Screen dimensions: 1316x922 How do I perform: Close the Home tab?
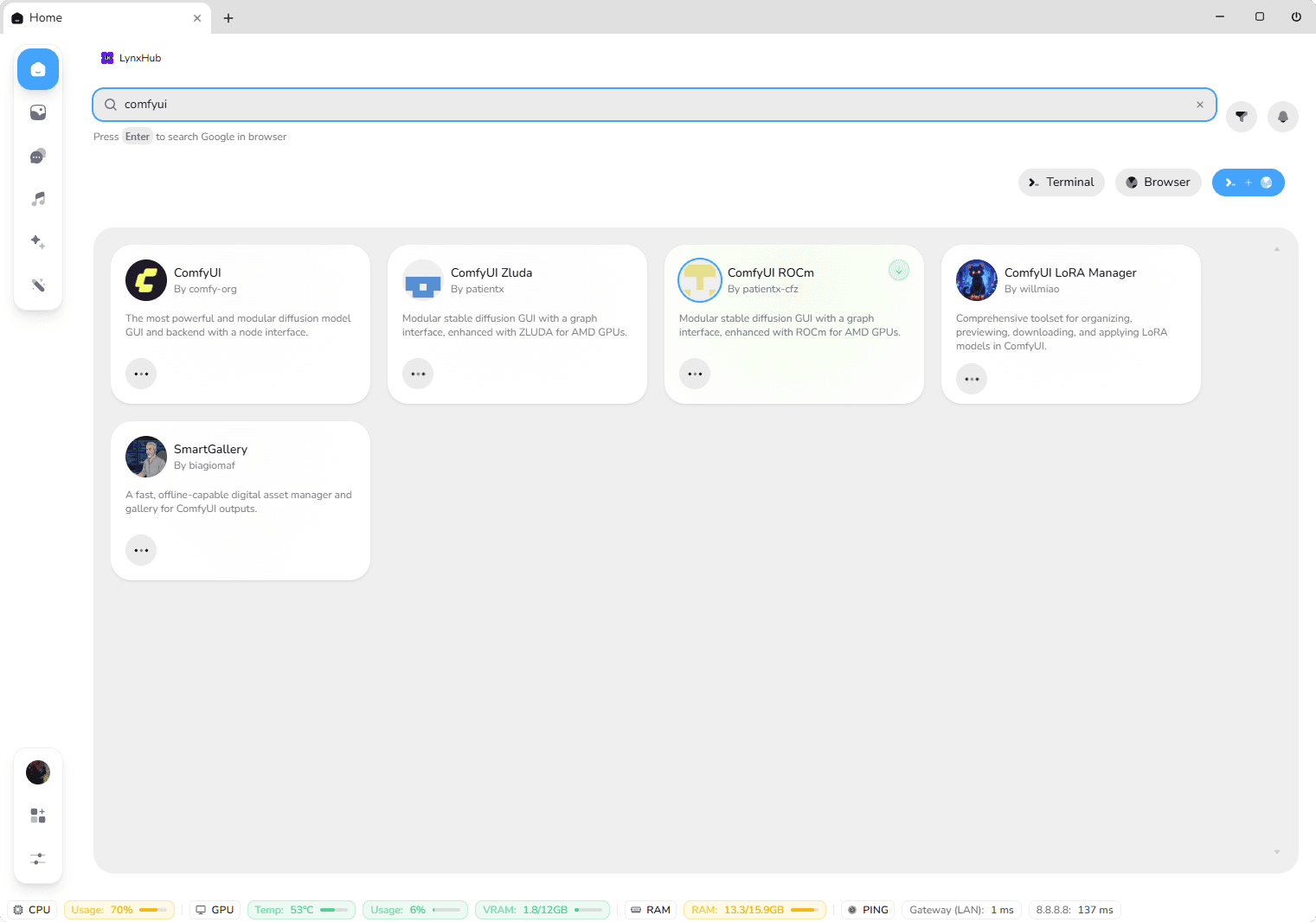point(197,18)
